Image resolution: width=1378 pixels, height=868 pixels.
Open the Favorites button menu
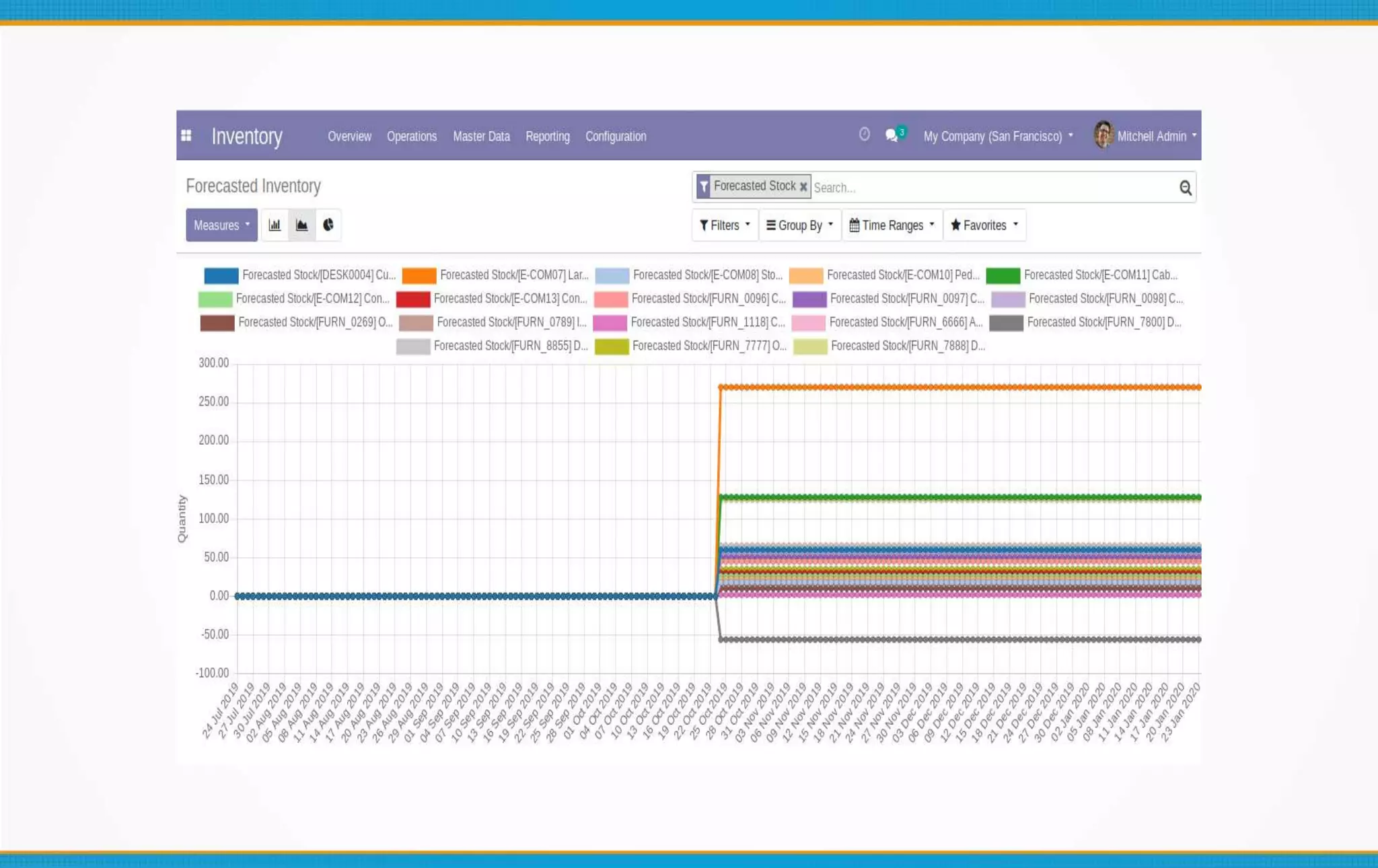click(x=984, y=225)
